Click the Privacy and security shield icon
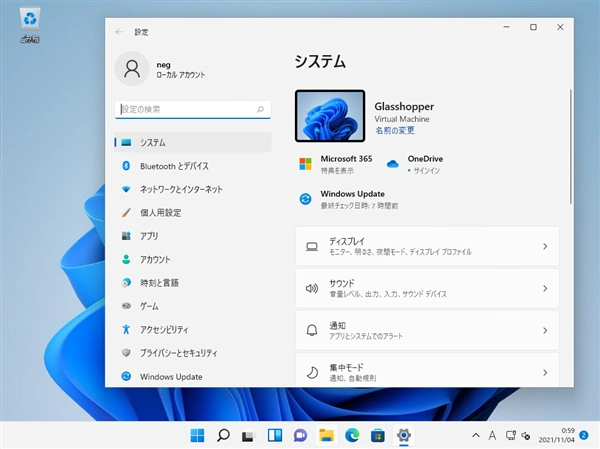This screenshot has height=449, width=600. (126, 353)
